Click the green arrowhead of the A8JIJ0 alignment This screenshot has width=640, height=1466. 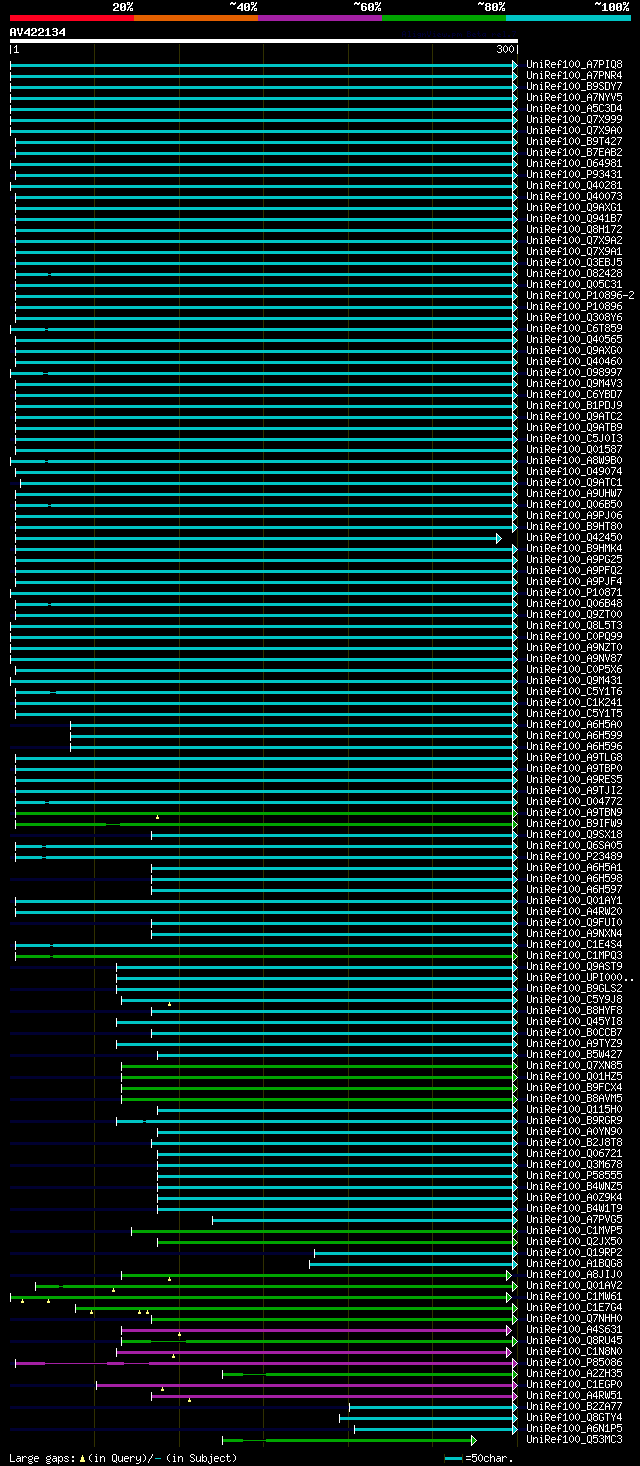tap(509, 1275)
